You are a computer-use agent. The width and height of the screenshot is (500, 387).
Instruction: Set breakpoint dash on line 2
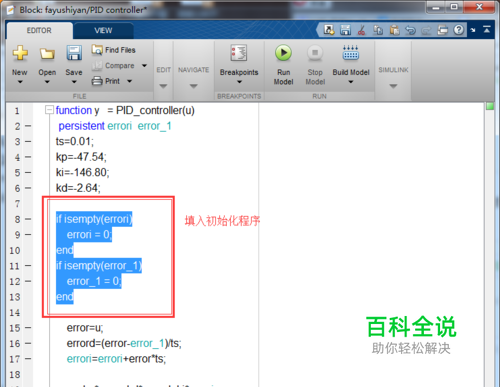pos(28,126)
